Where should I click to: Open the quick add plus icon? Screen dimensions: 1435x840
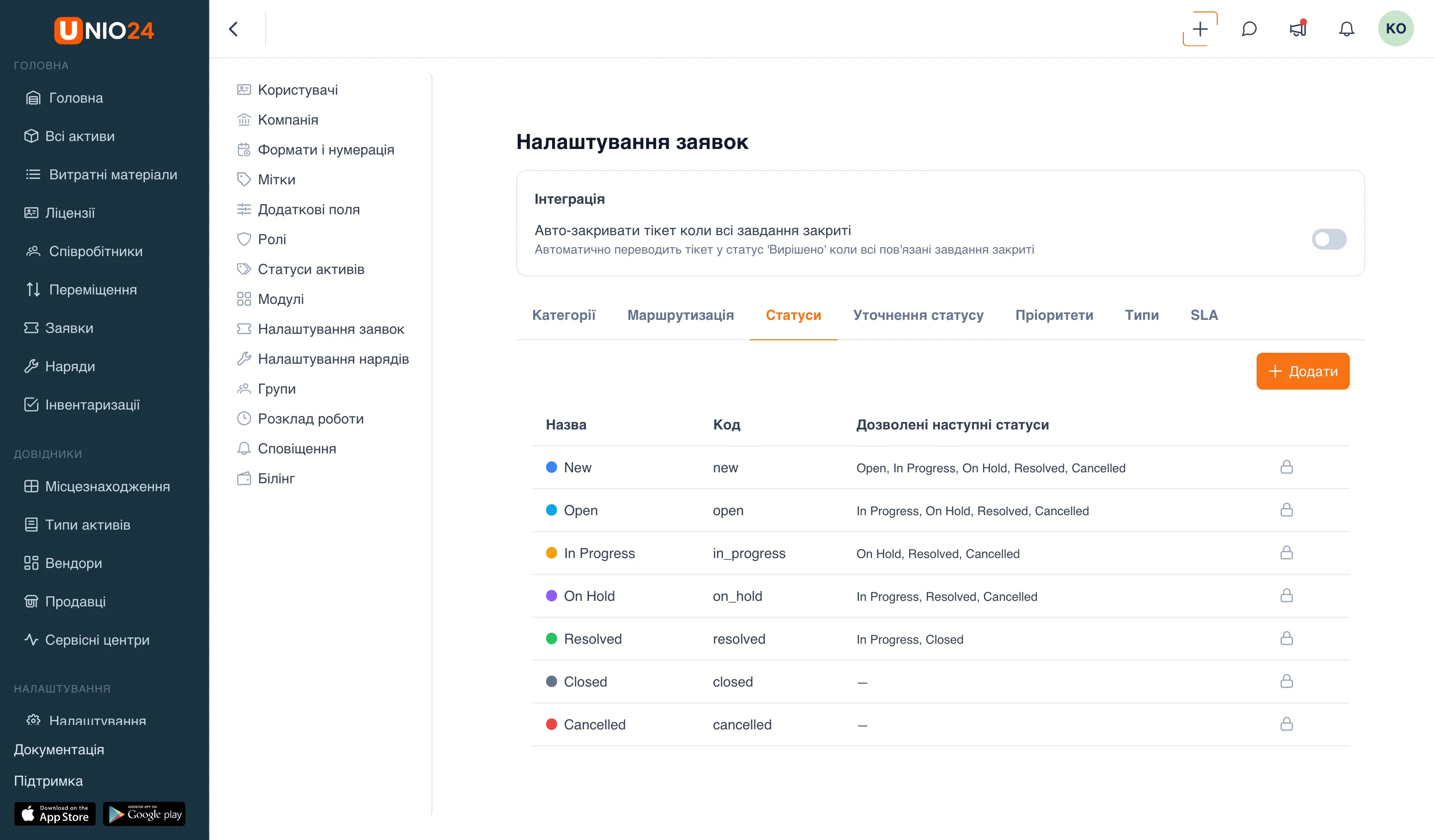coord(1200,29)
